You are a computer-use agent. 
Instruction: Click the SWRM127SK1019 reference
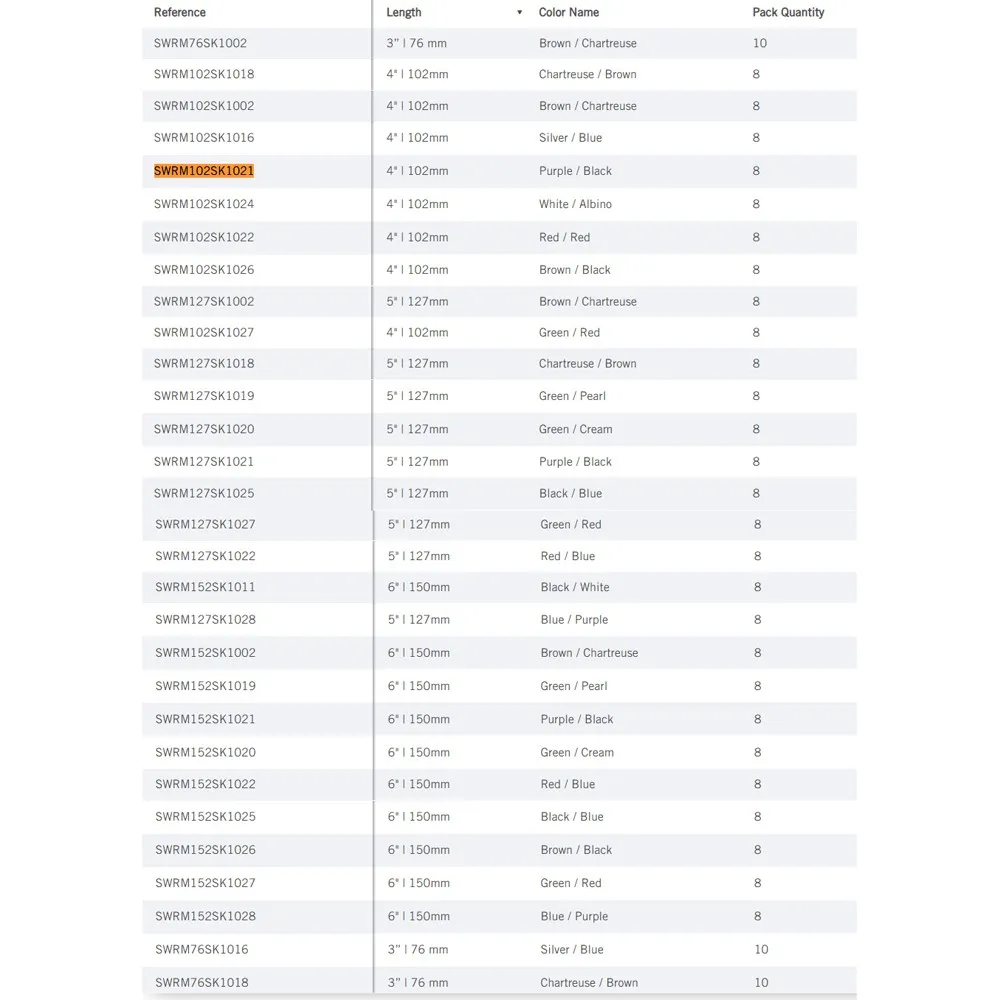[204, 396]
